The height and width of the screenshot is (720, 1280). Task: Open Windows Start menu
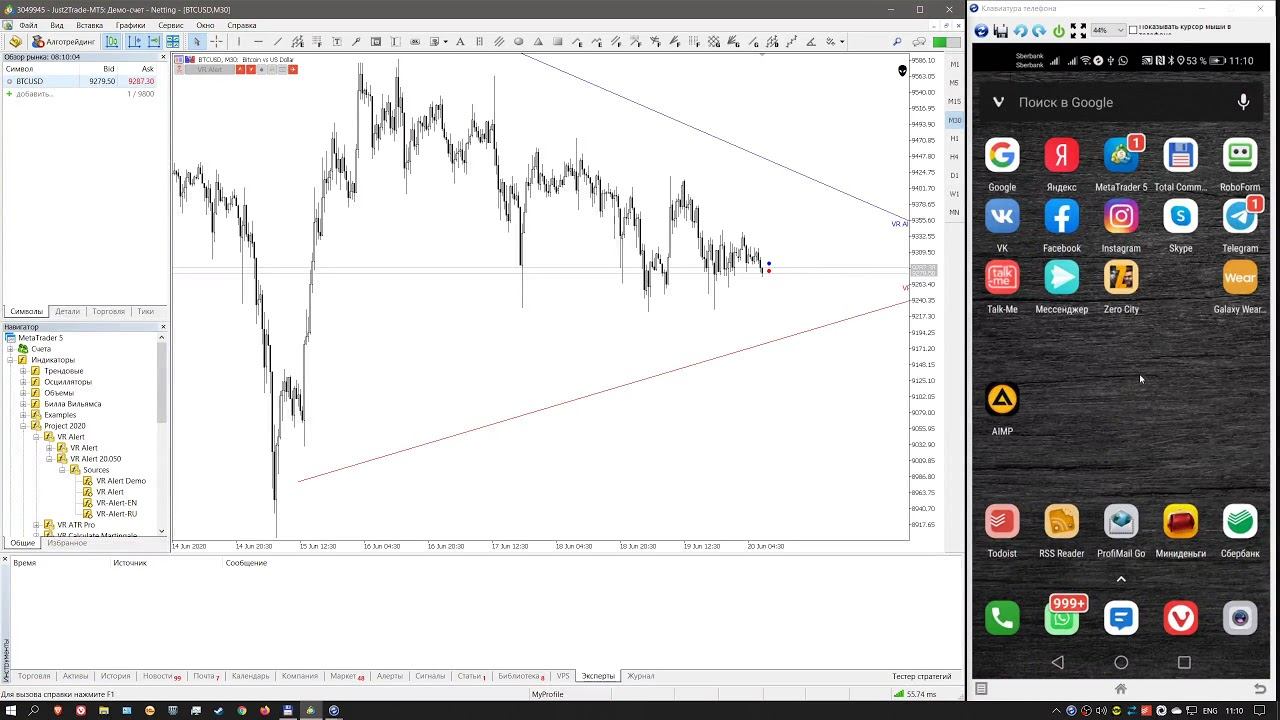coord(11,711)
